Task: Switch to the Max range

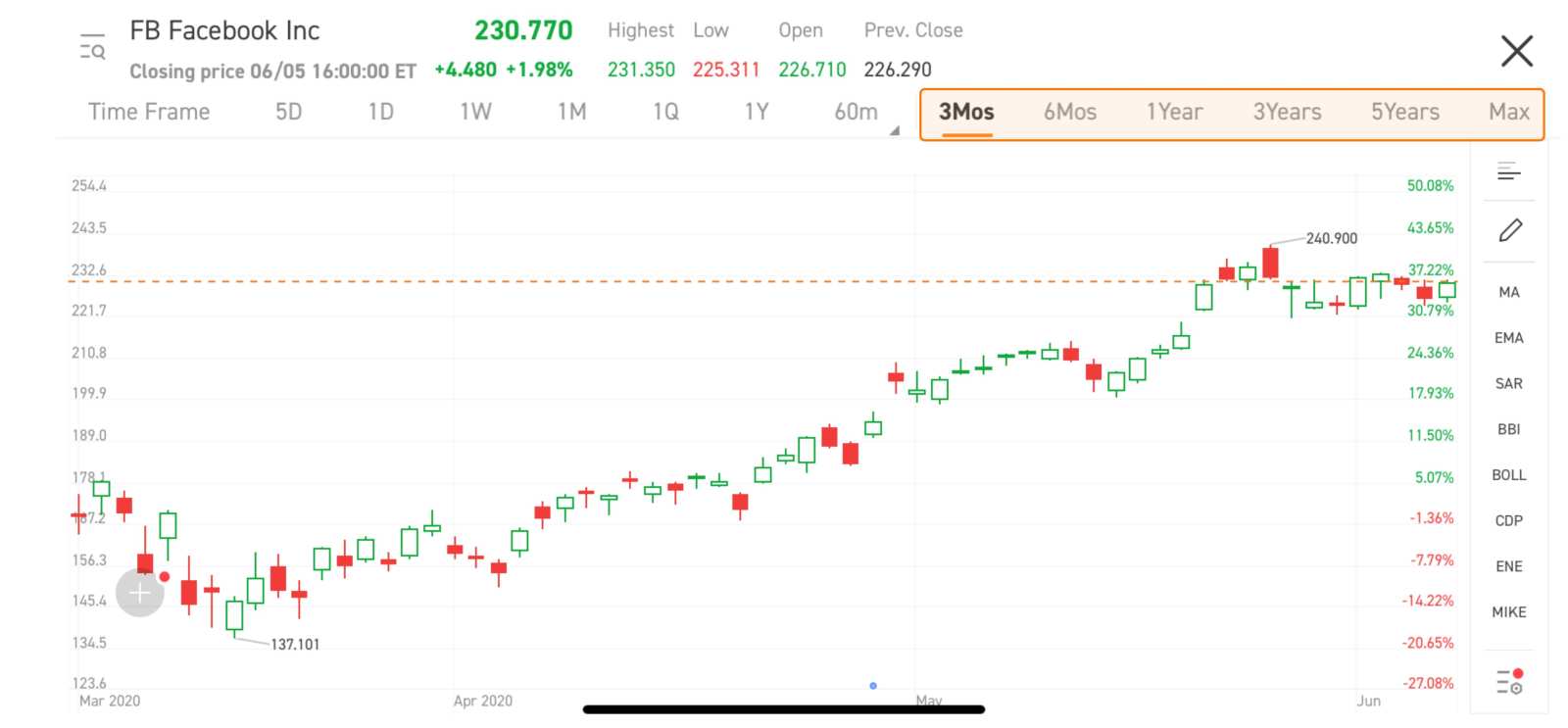Action: (x=1508, y=113)
